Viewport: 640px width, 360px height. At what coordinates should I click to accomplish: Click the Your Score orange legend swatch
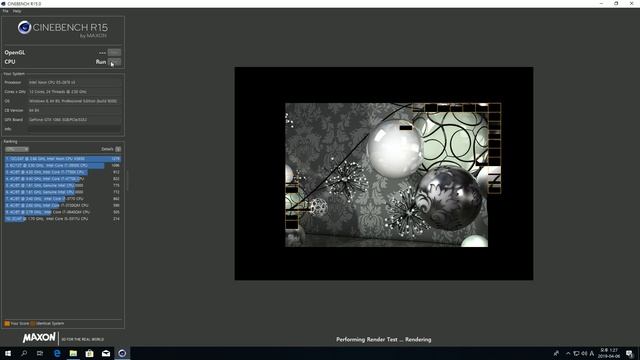point(7,323)
